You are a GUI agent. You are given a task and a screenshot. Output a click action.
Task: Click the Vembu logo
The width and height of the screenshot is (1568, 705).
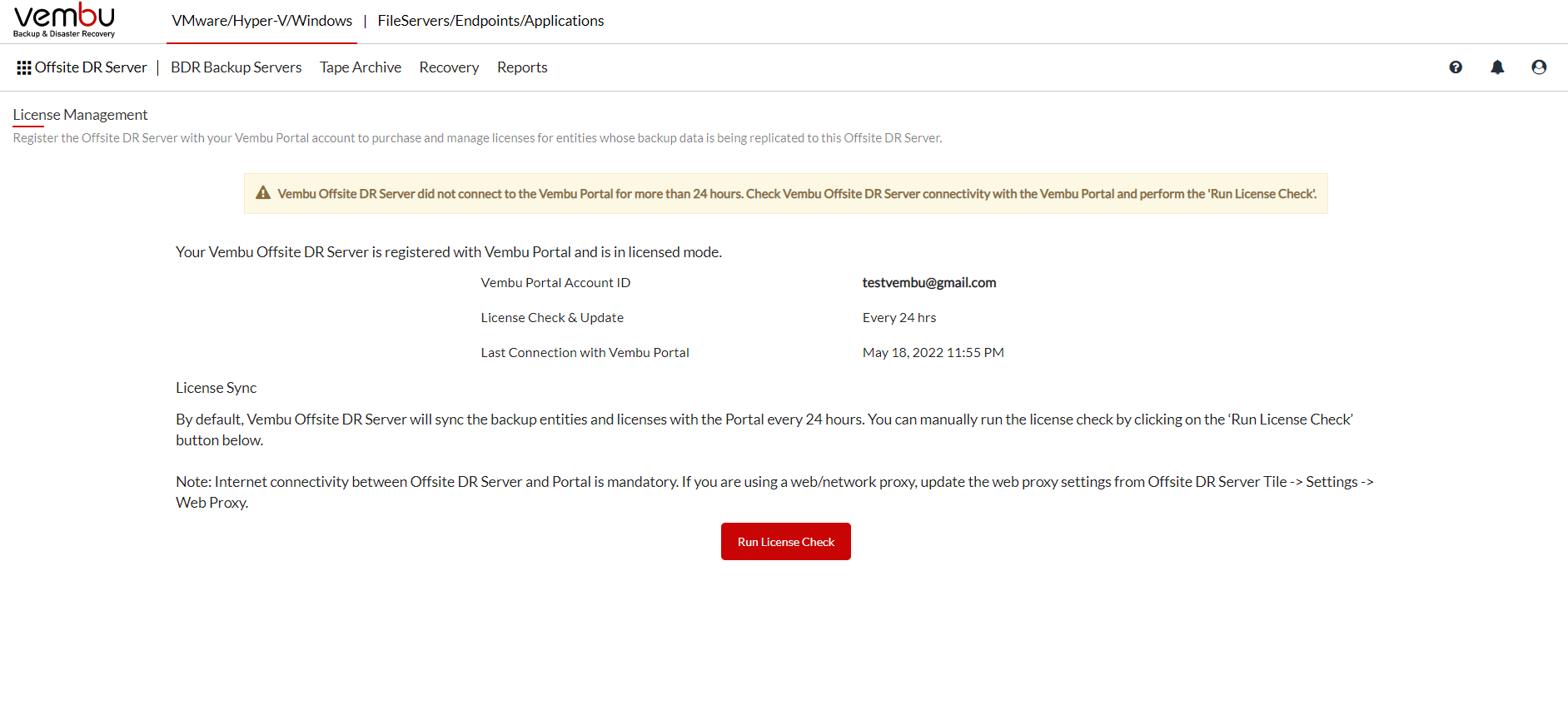64,20
